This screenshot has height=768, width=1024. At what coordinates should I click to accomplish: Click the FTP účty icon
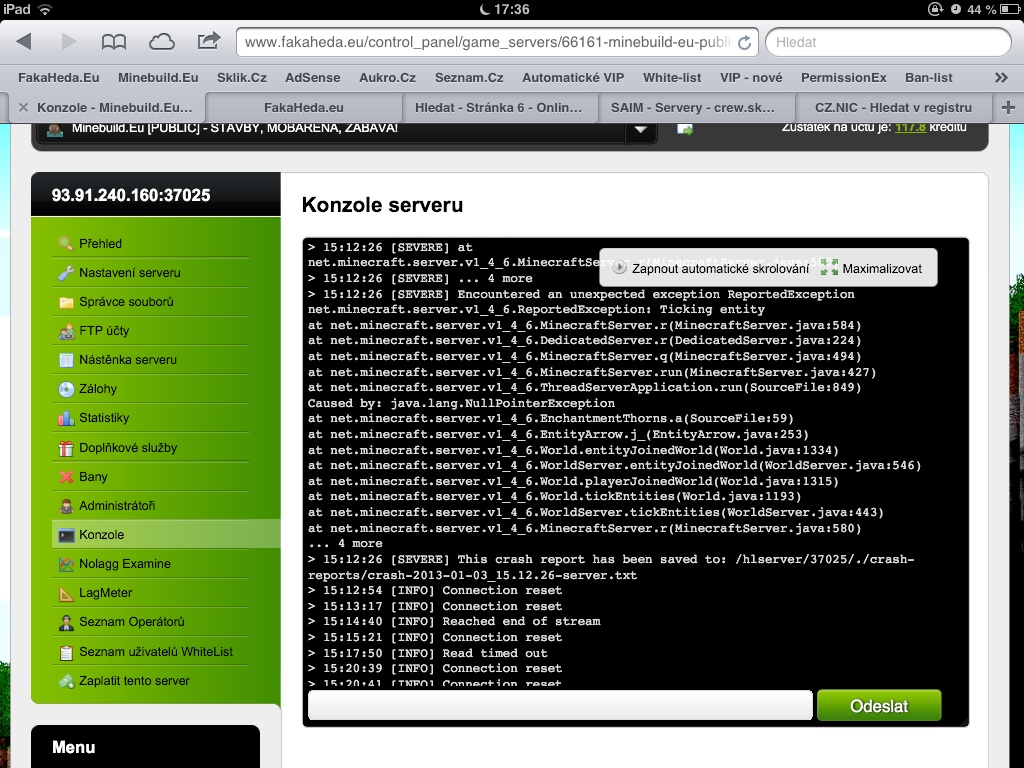[66, 331]
